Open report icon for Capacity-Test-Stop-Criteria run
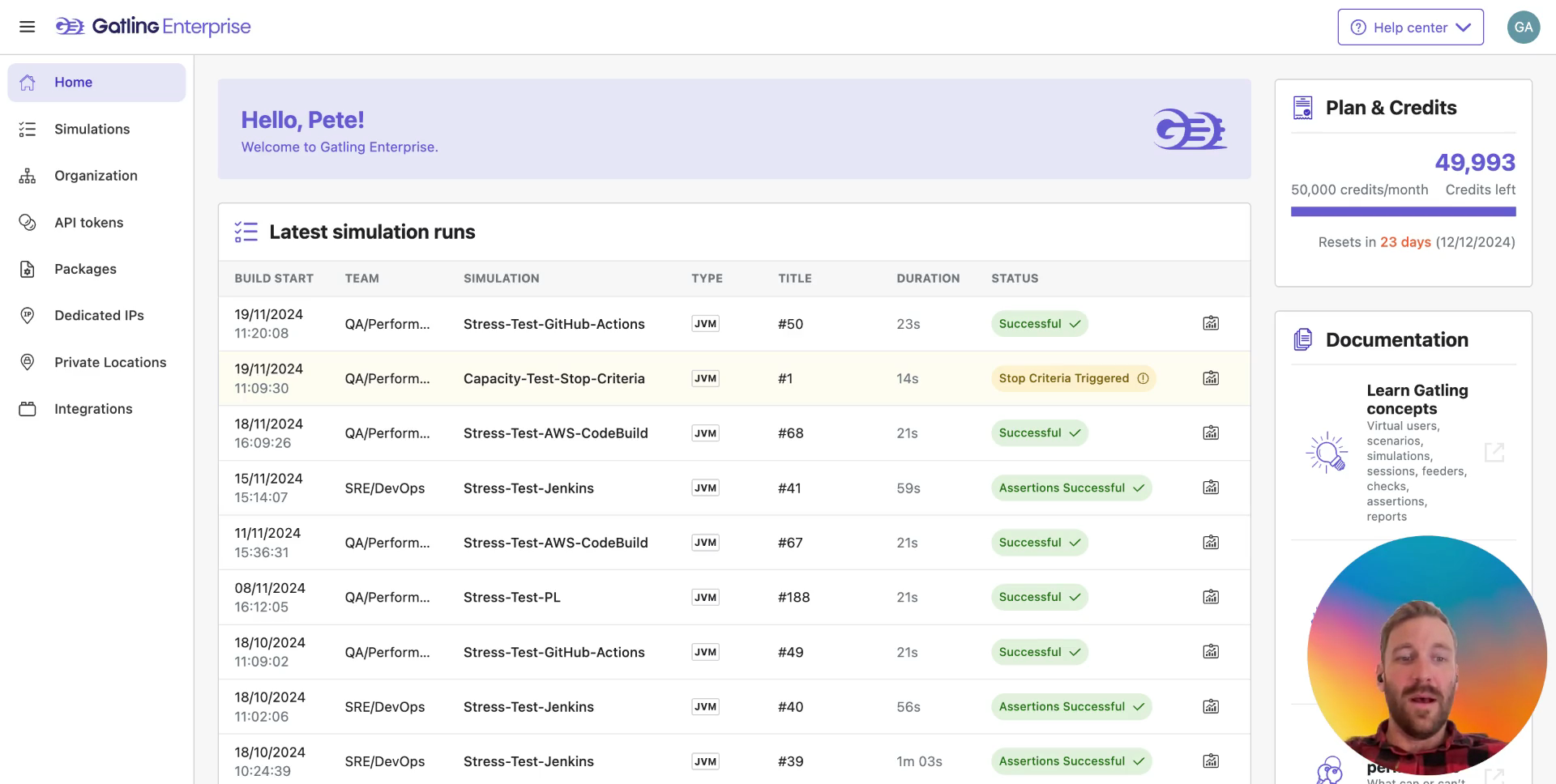Viewport: 1556px width, 784px height. [1211, 378]
